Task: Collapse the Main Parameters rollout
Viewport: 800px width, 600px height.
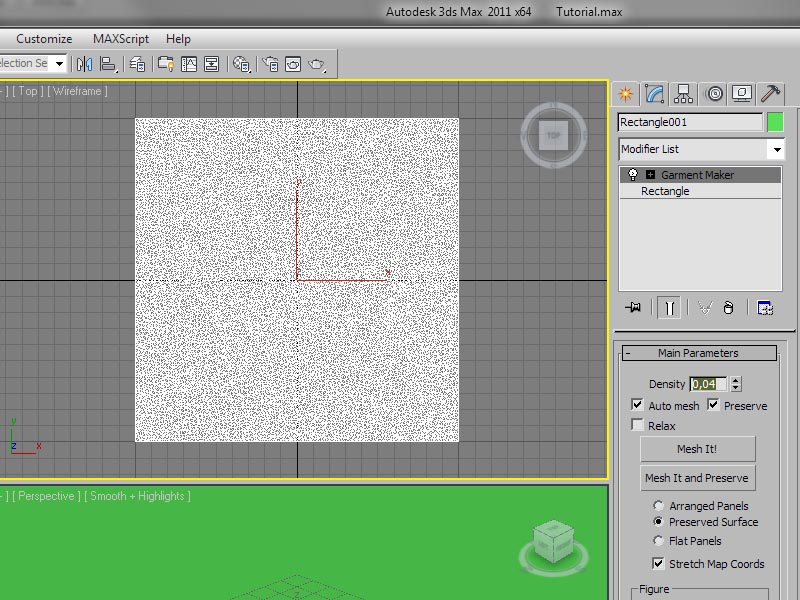Action: 698,353
